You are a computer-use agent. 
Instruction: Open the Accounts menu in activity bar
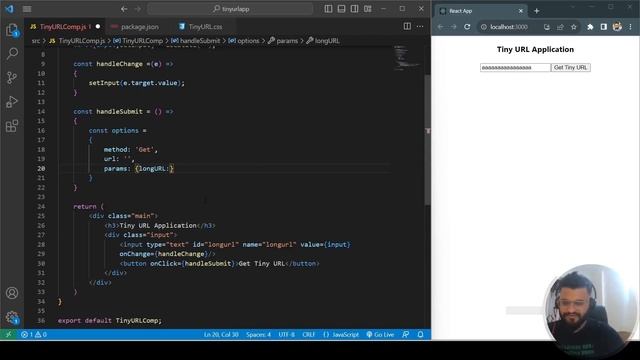pos(12,293)
